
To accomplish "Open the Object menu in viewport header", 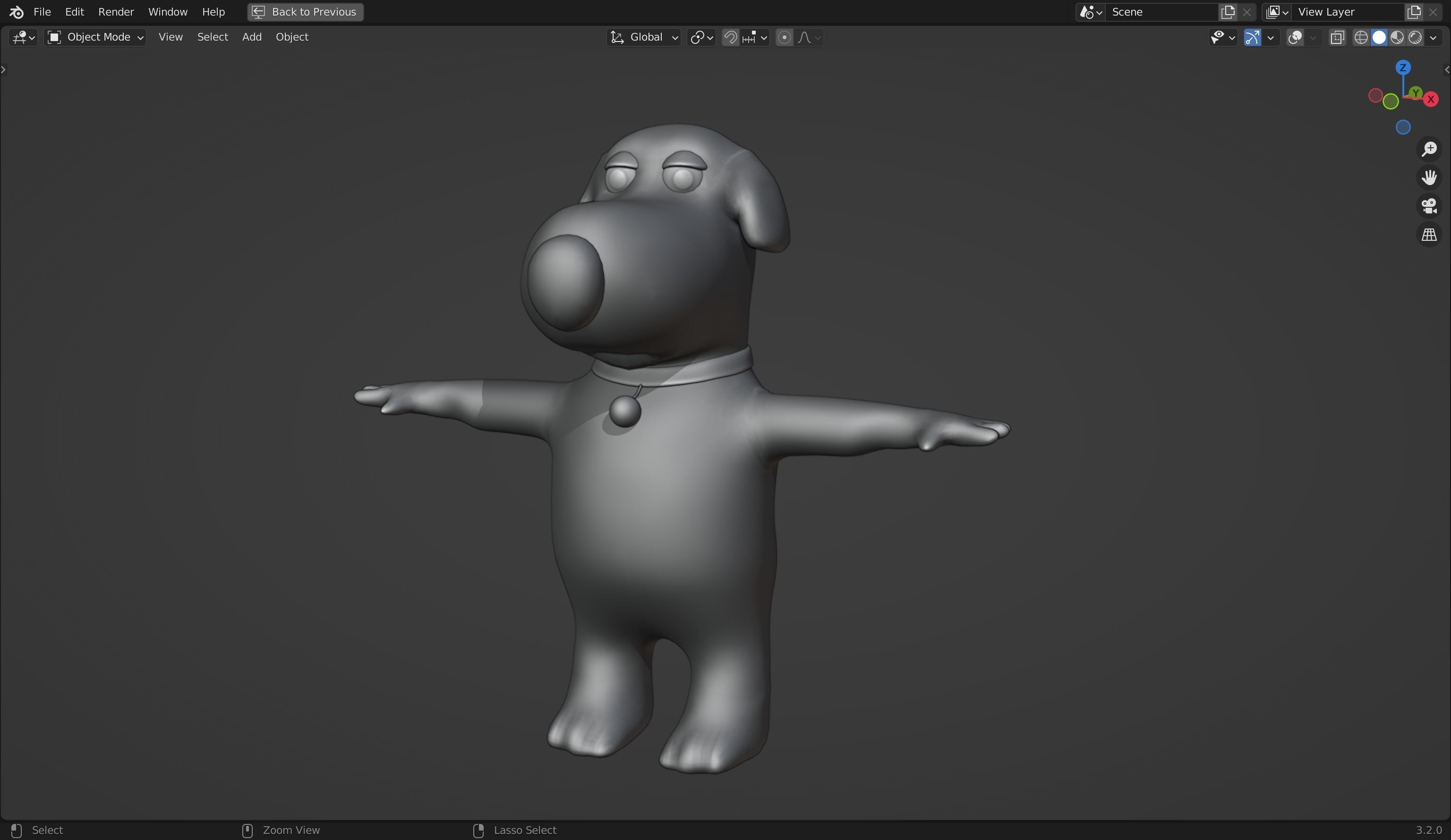I will coord(292,37).
